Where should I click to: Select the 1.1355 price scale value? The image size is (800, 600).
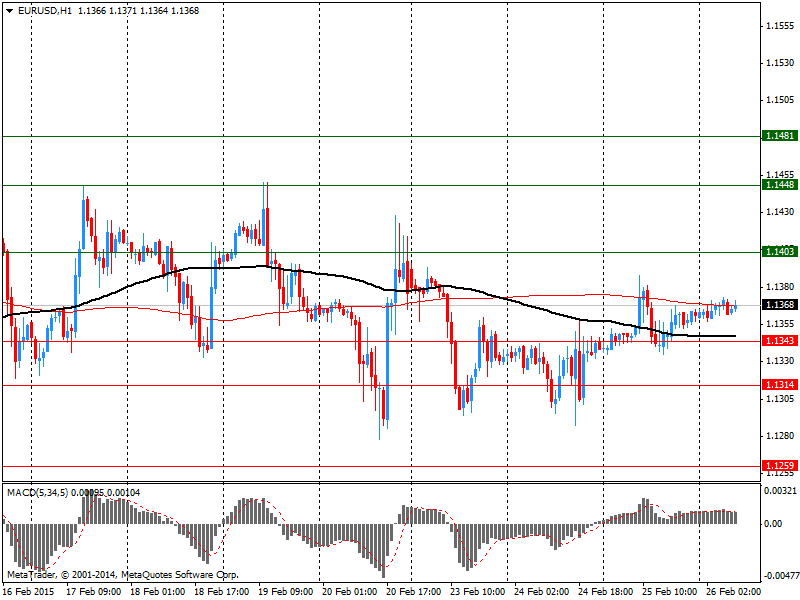(781, 324)
